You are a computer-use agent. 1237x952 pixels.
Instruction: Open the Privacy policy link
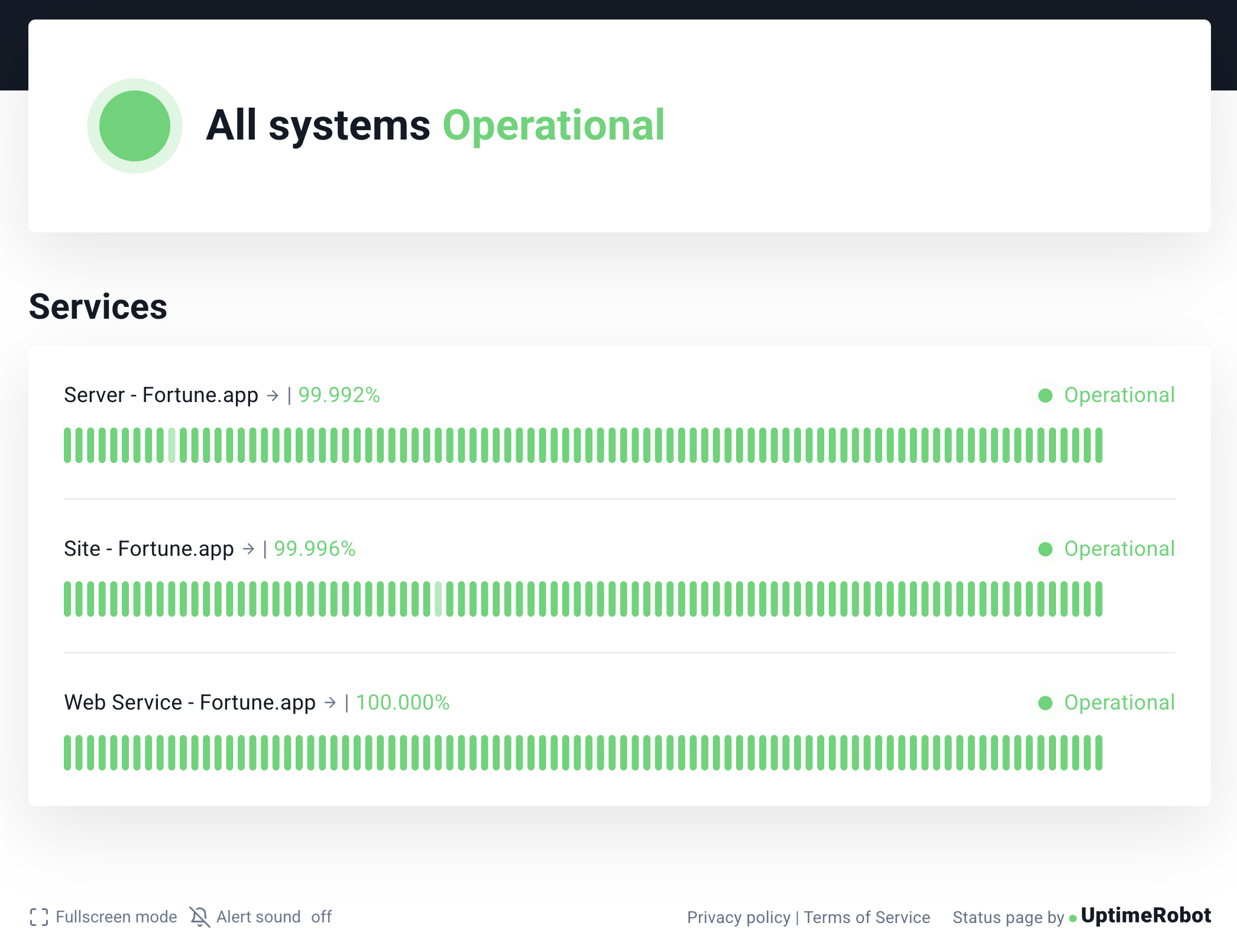point(739,918)
